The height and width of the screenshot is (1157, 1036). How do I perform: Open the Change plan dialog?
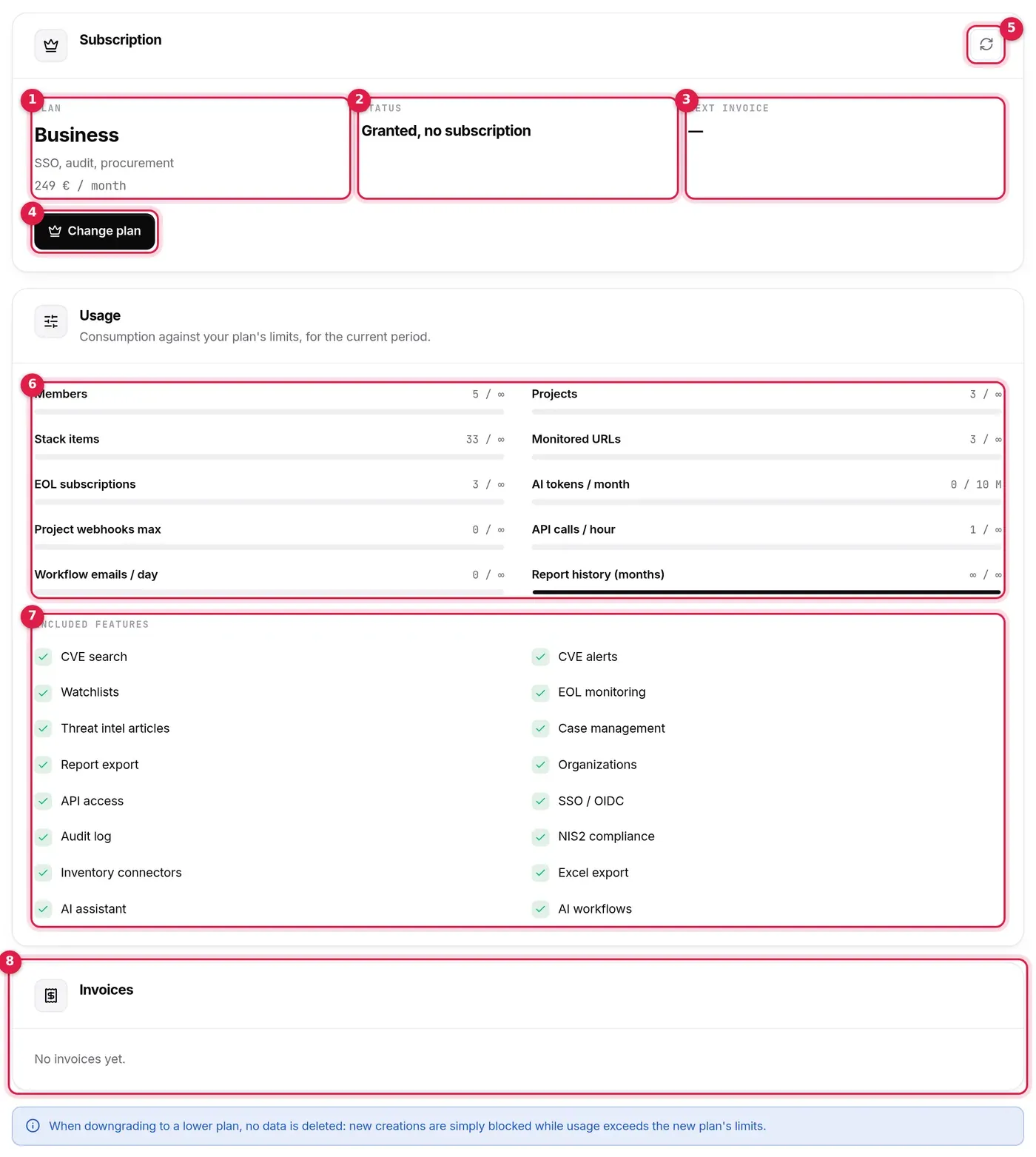pos(95,231)
